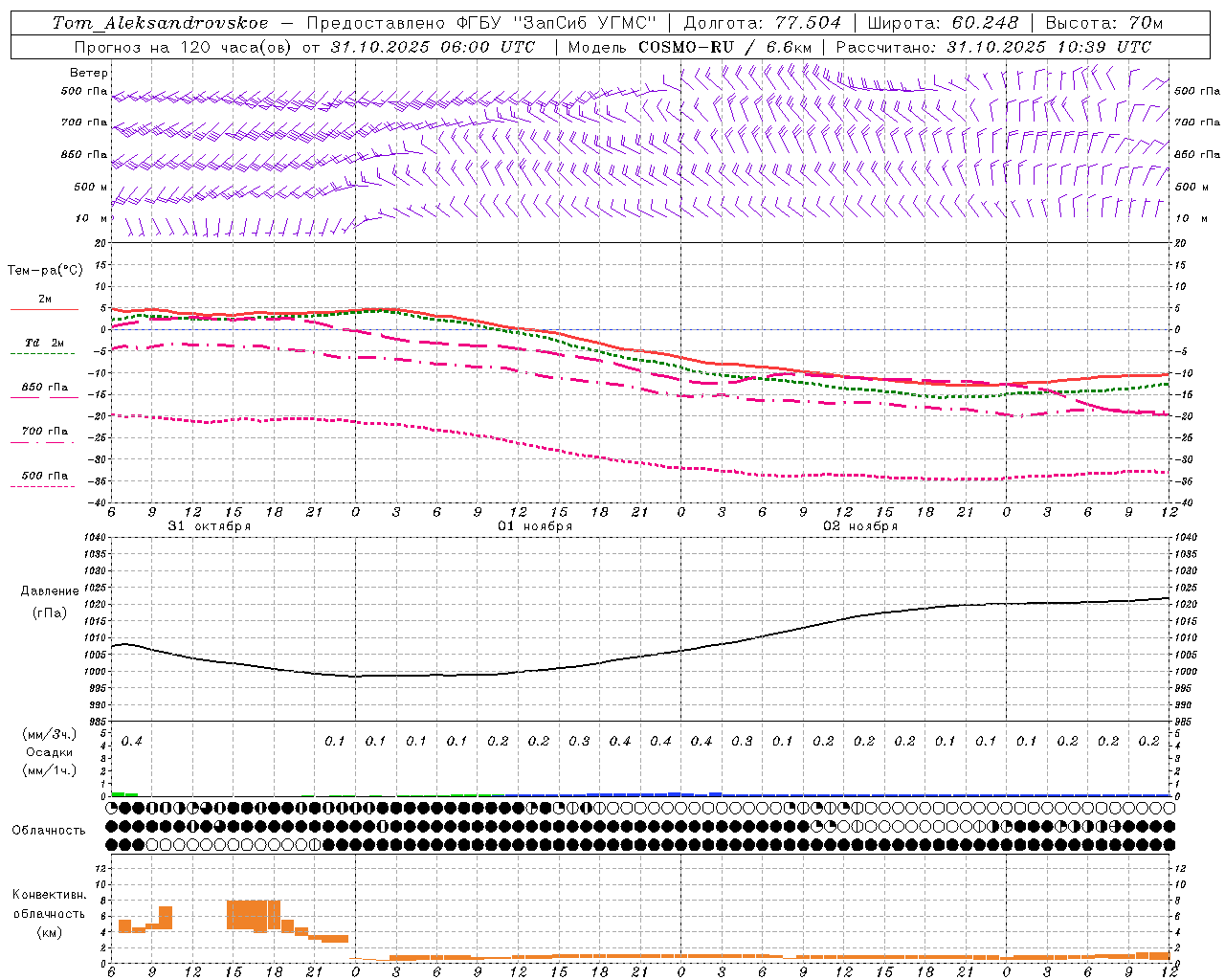Click the green precipitation bar at forecast start
The width and height of the screenshot is (1225, 980).
[x=124, y=793]
